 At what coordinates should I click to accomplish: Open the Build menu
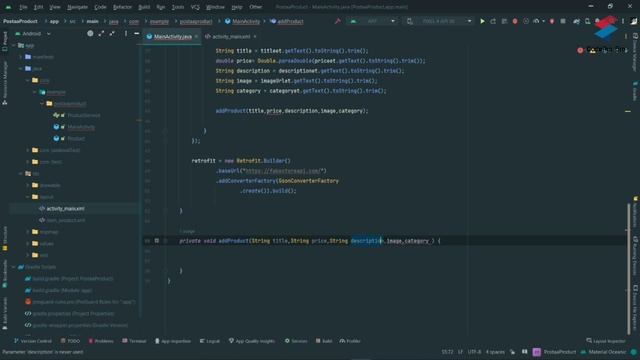pos(144,7)
